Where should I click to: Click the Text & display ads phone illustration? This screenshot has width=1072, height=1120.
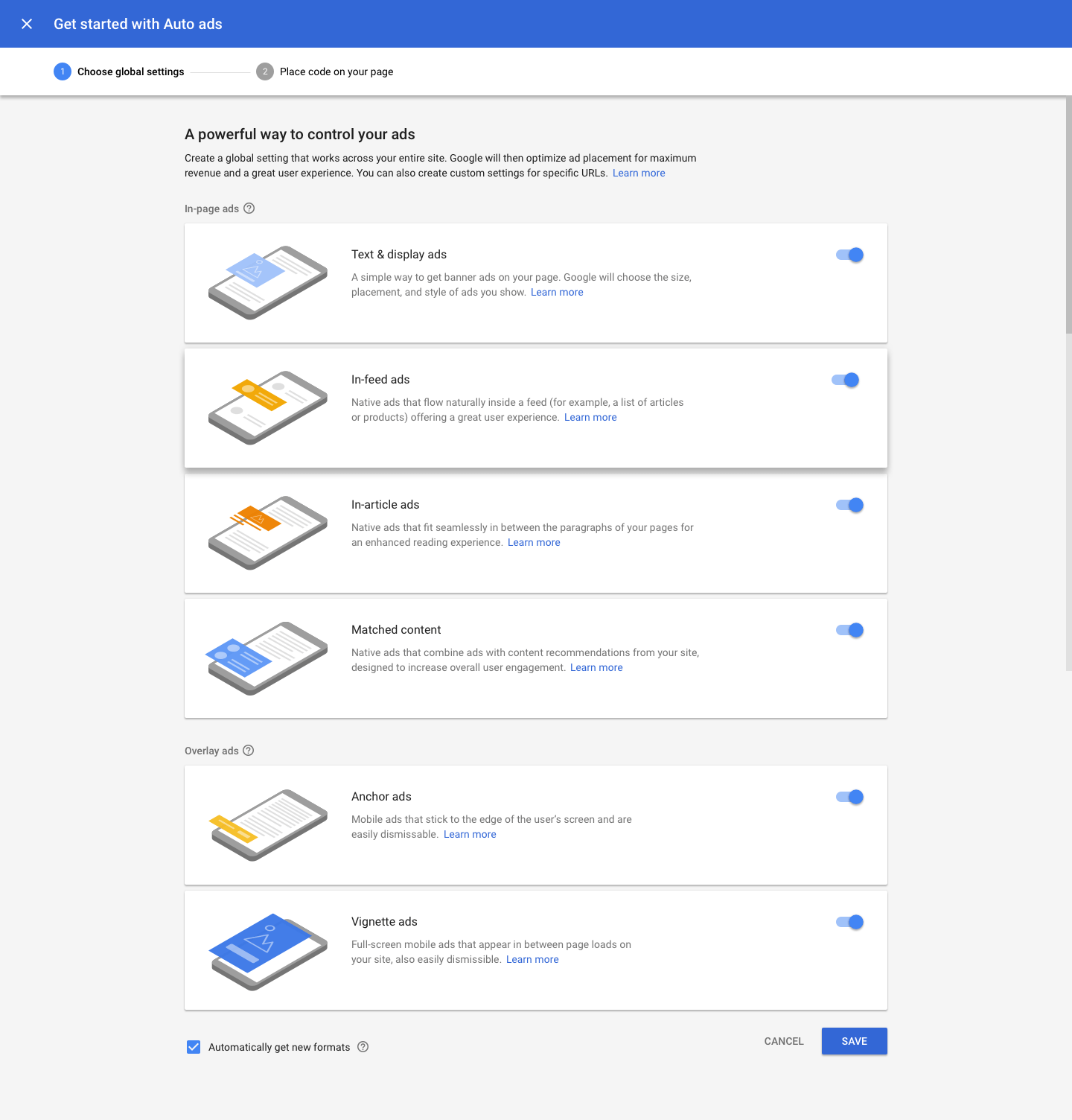pyautogui.click(x=267, y=283)
